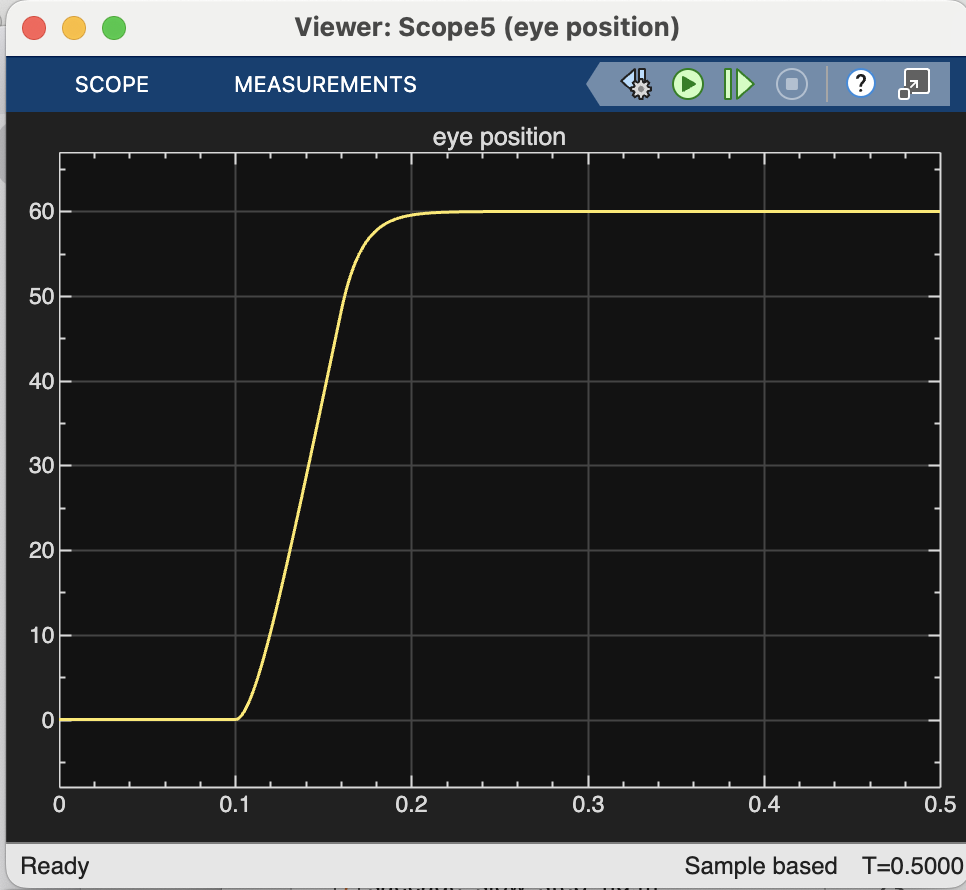Click the "Ready" status text

tap(55, 866)
